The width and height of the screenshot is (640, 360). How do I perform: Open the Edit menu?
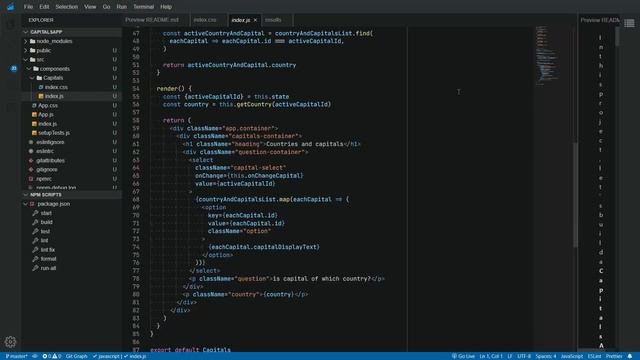[x=44, y=7]
